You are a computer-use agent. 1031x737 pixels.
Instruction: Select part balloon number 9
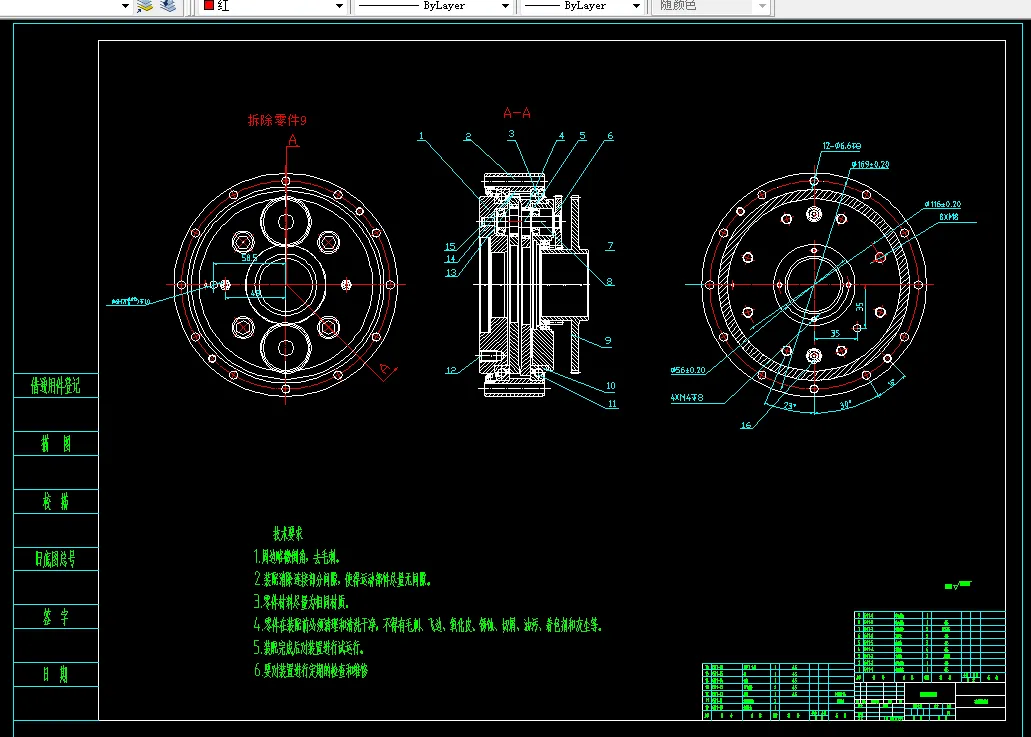pyautogui.click(x=608, y=341)
